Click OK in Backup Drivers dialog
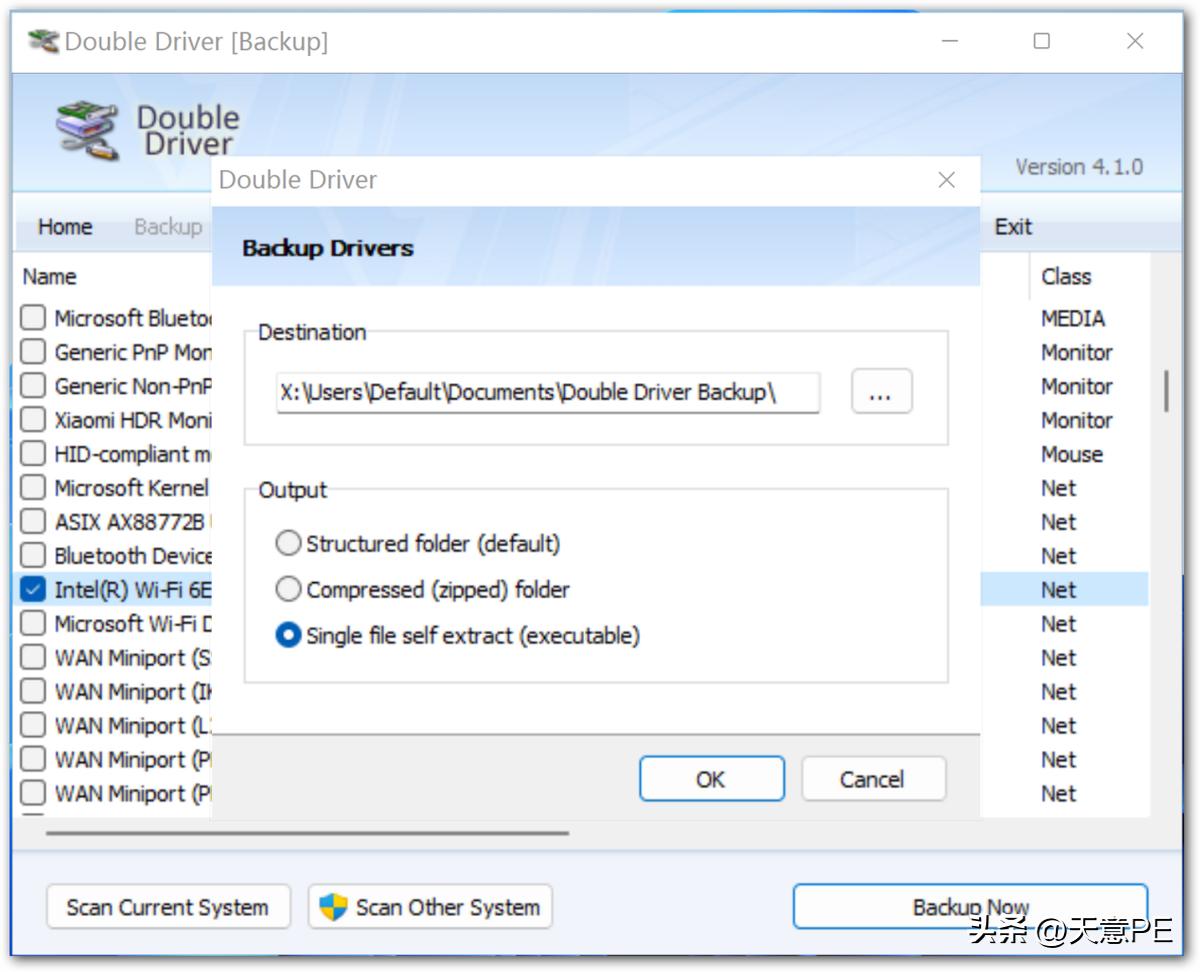Screen dimensions: 1200x972 point(711,779)
